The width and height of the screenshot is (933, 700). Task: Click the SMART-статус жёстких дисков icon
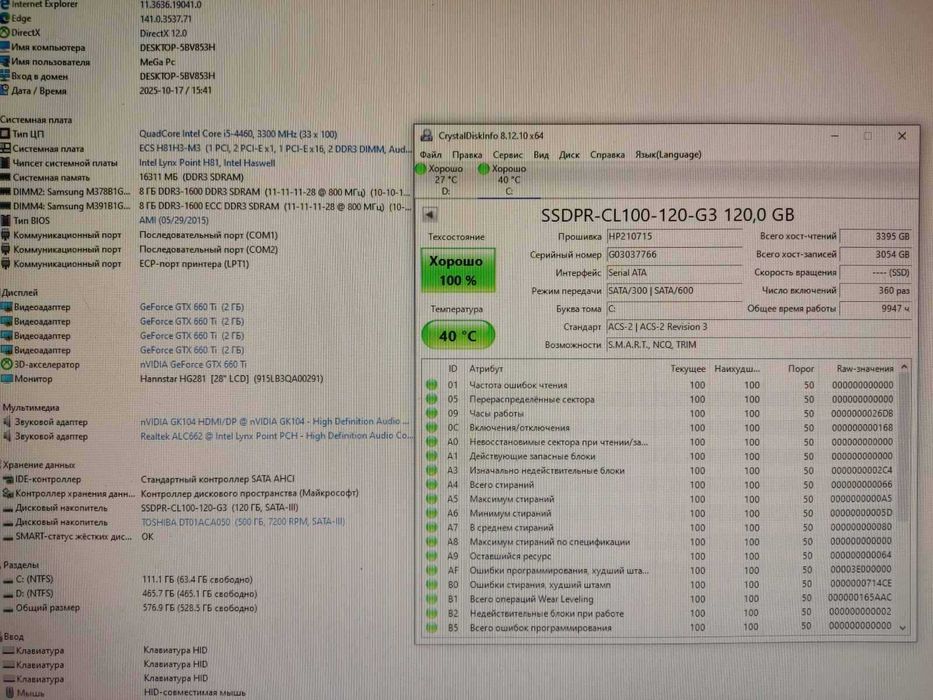(x=8, y=536)
